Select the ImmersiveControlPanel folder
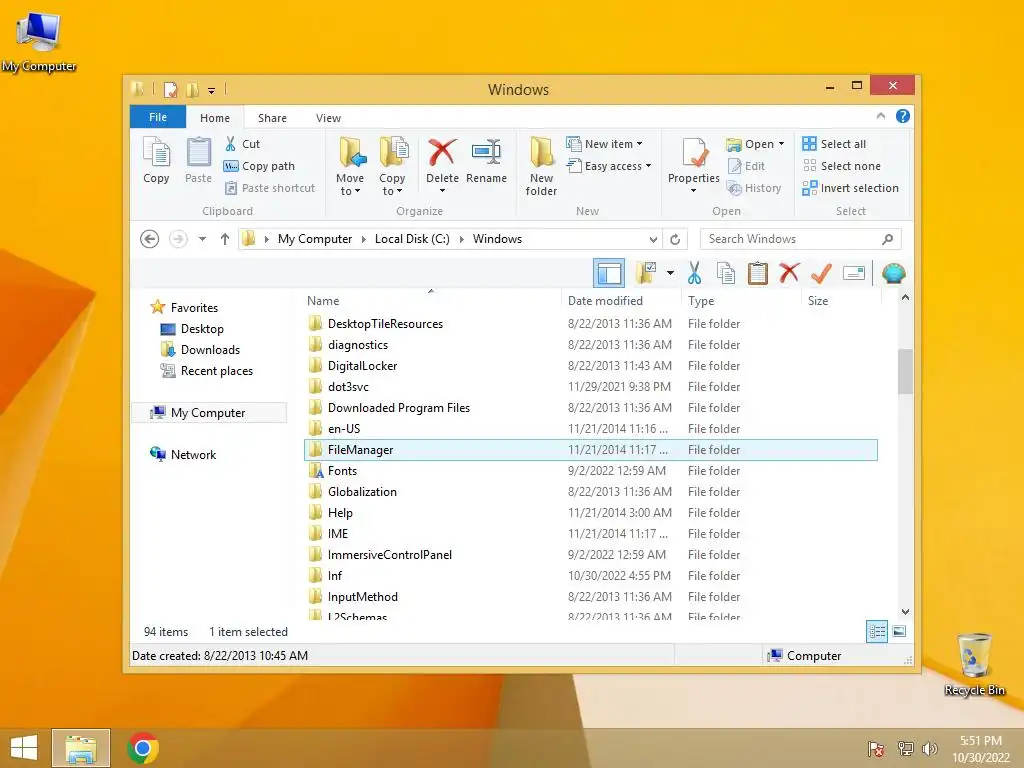 click(591, 555)
